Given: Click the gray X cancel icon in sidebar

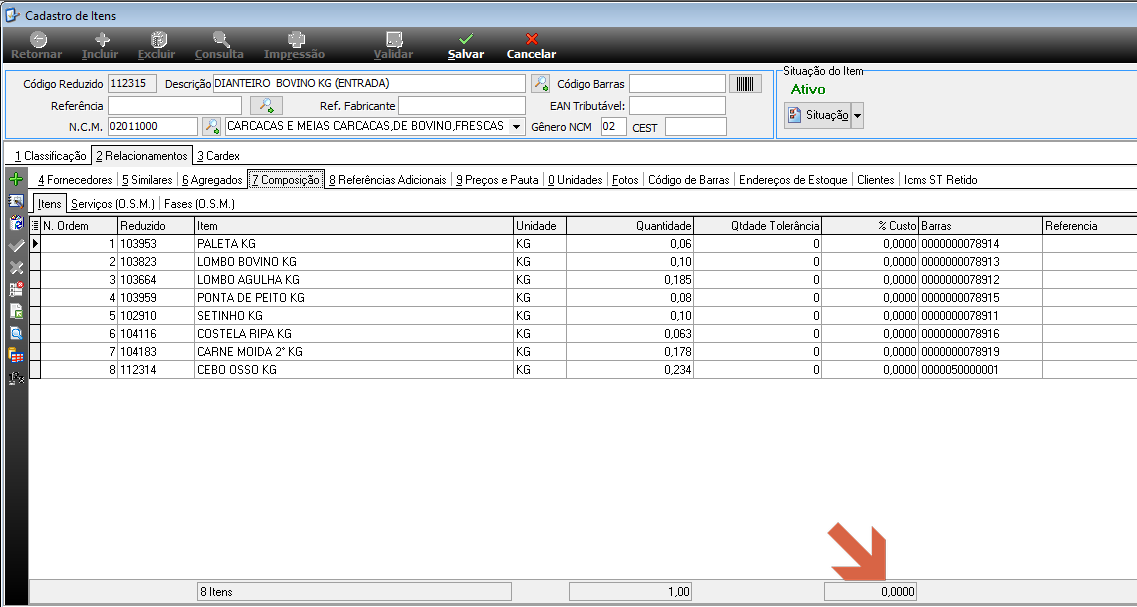Looking at the screenshot, I should [15, 268].
